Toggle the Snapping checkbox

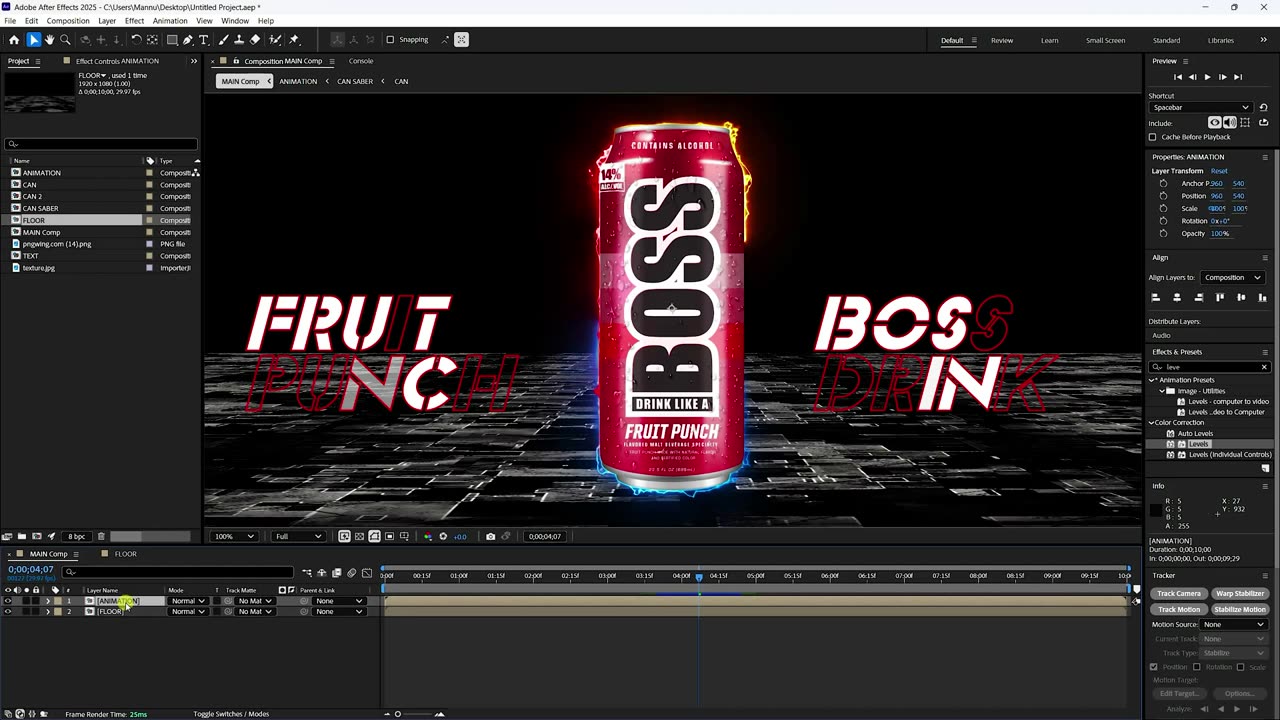pos(390,40)
